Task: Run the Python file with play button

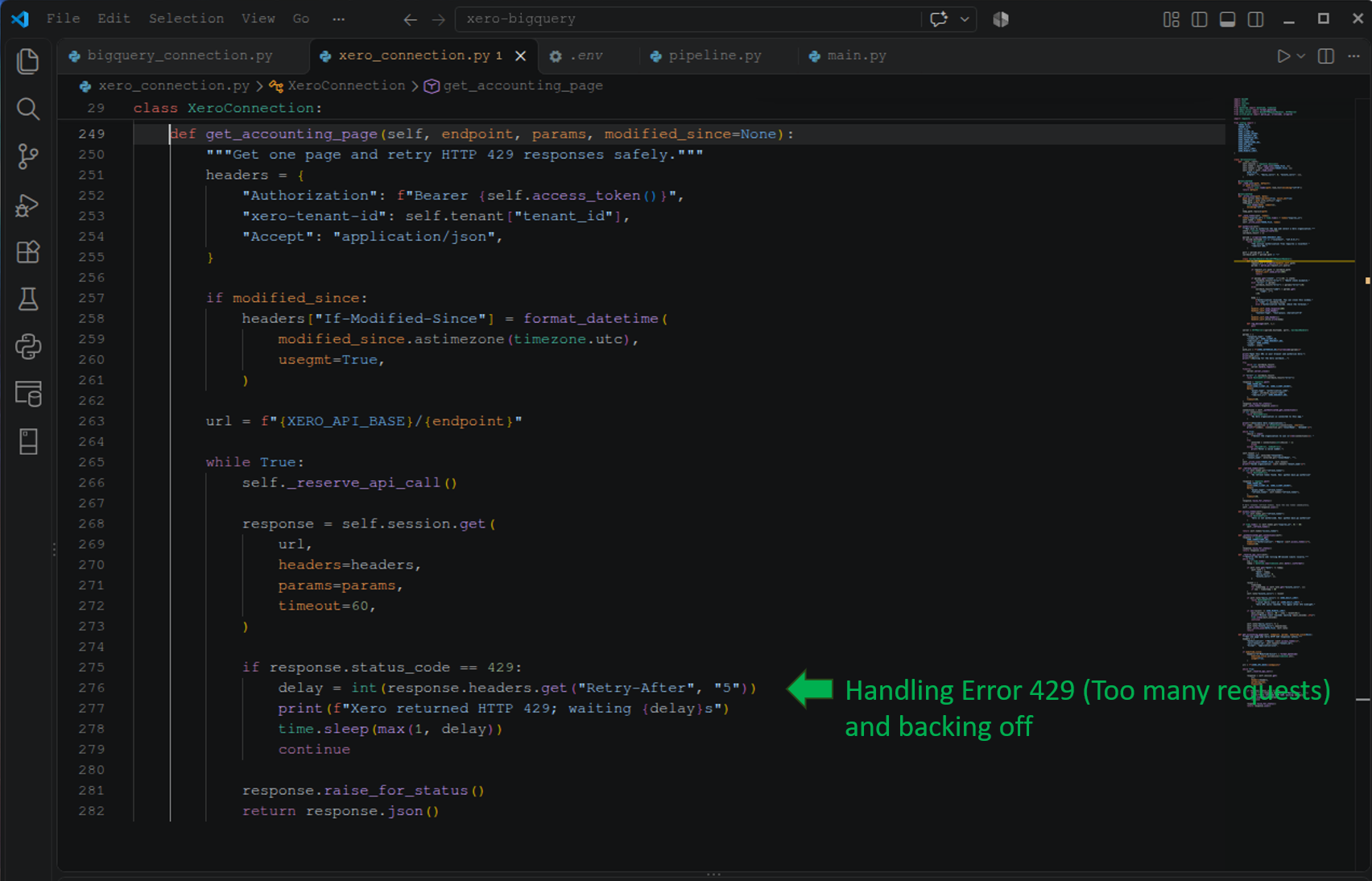Action: pos(1283,56)
